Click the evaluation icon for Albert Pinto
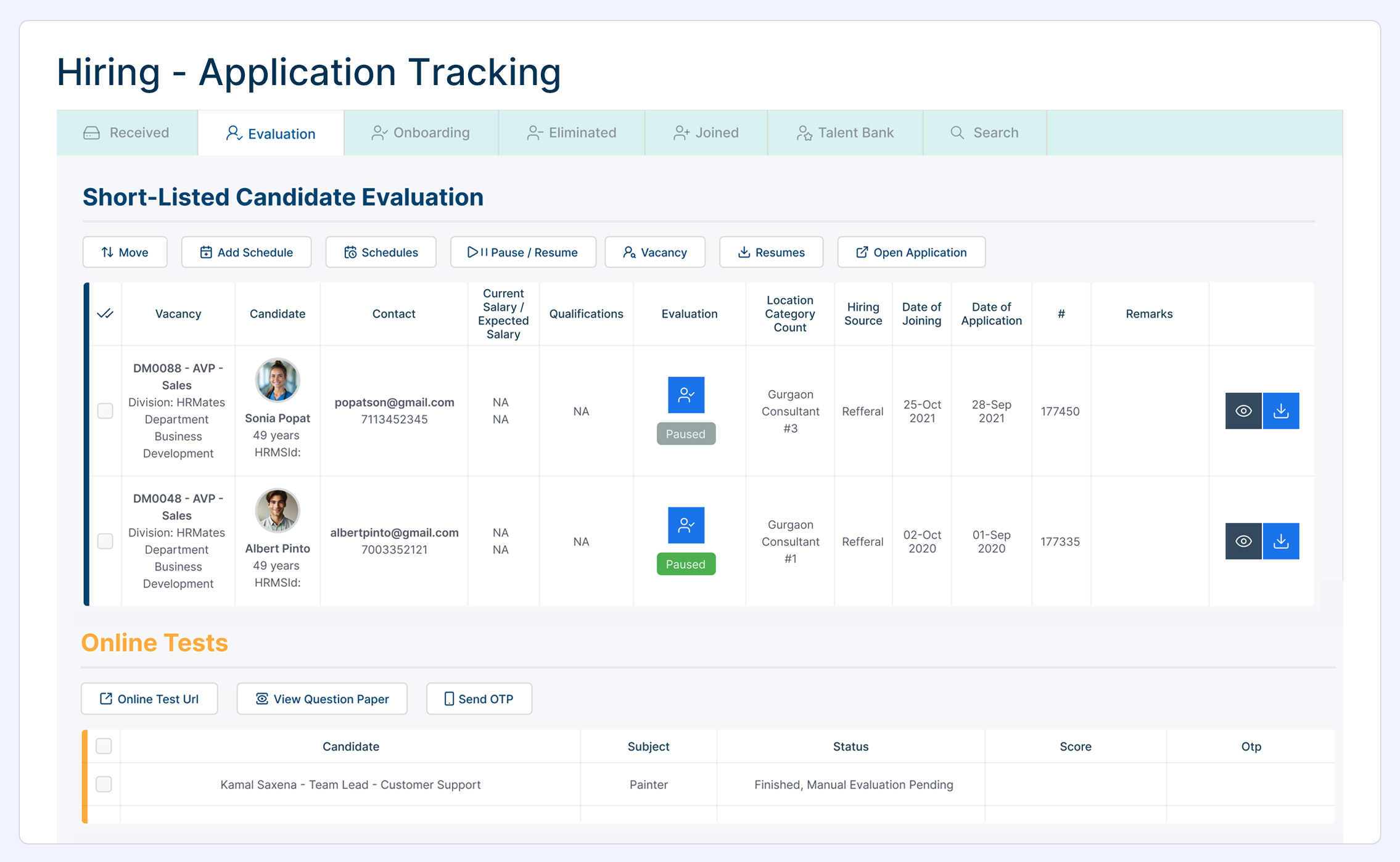This screenshot has height=862, width=1400. tap(686, 525)
